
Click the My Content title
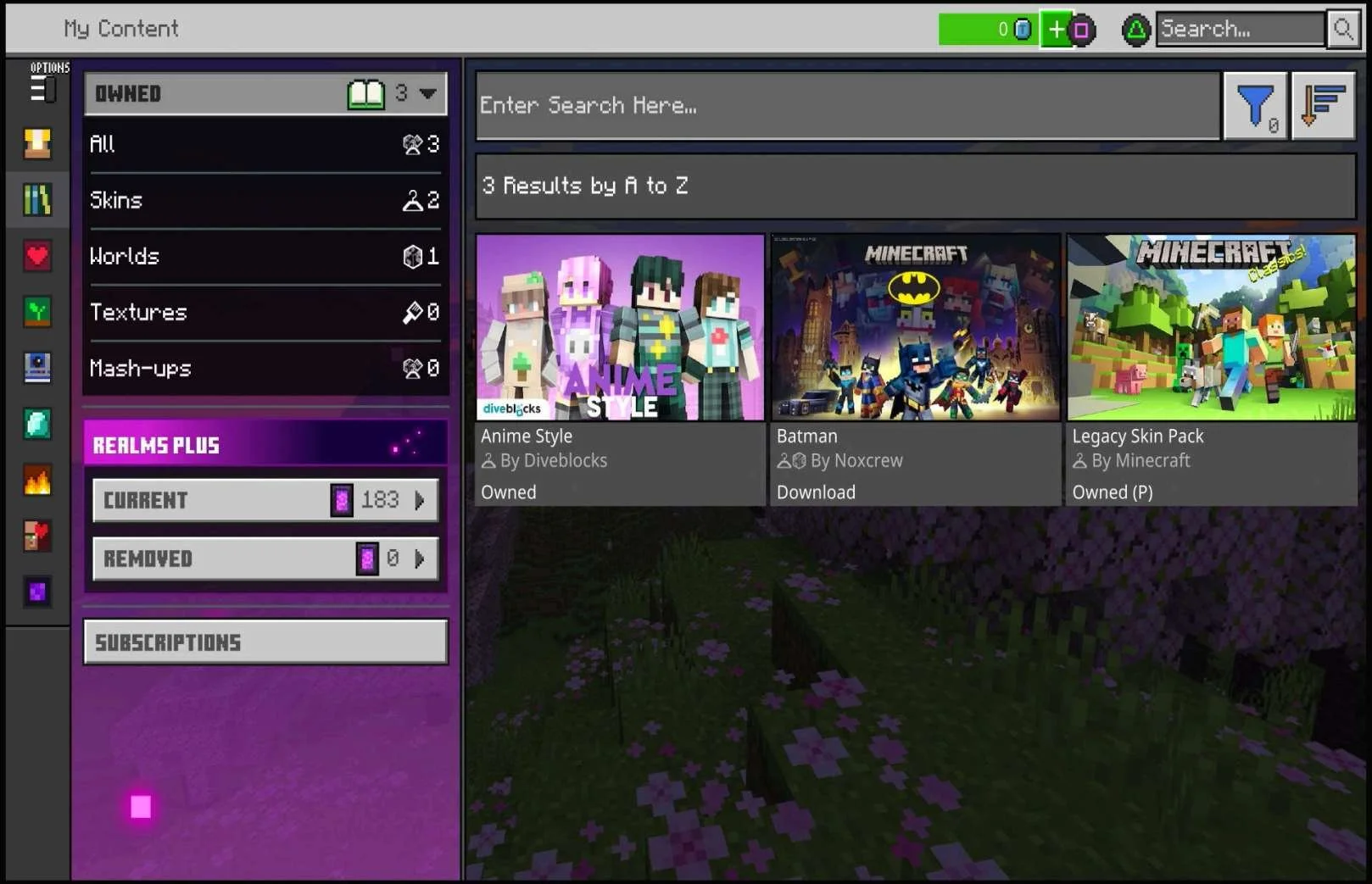tap(121, 29)
